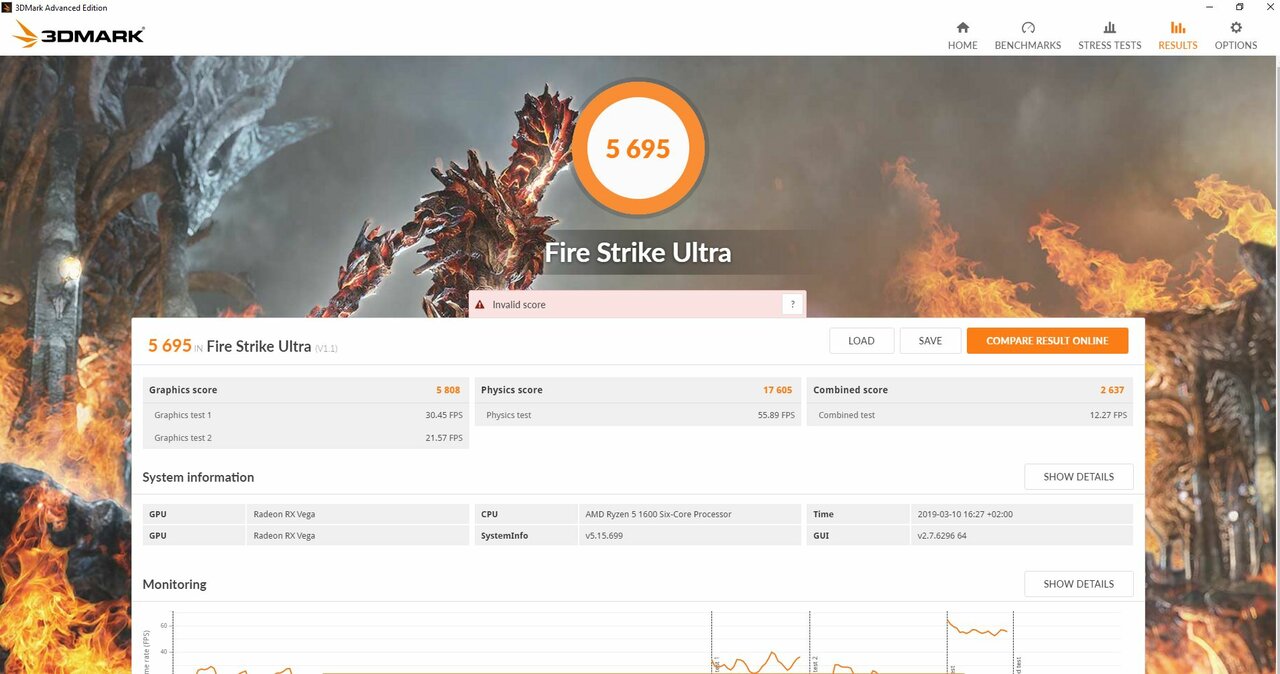Click the large 5 695 score circle

click(638, 148)
